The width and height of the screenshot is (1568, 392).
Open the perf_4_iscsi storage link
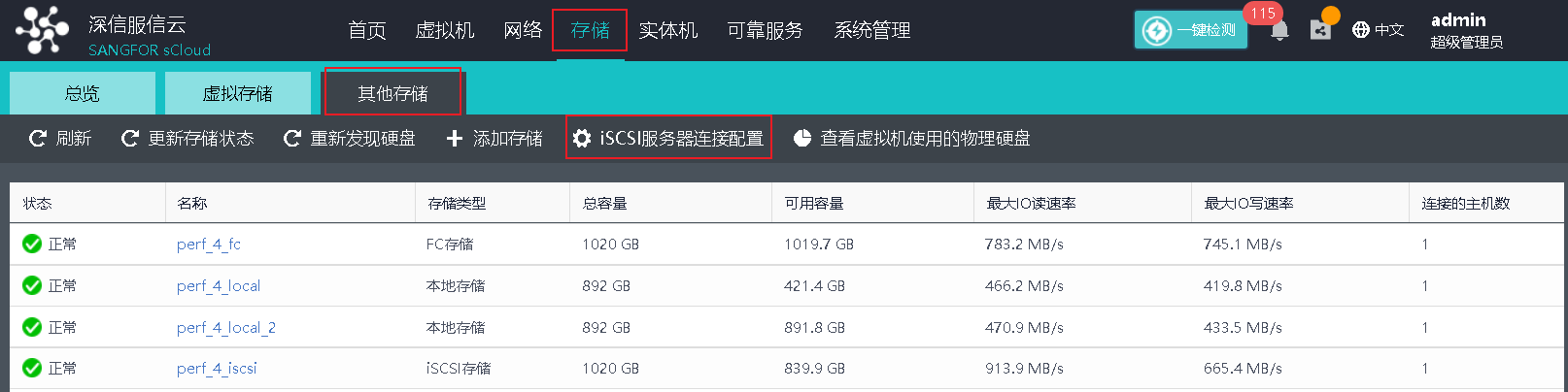click(217, 368)
